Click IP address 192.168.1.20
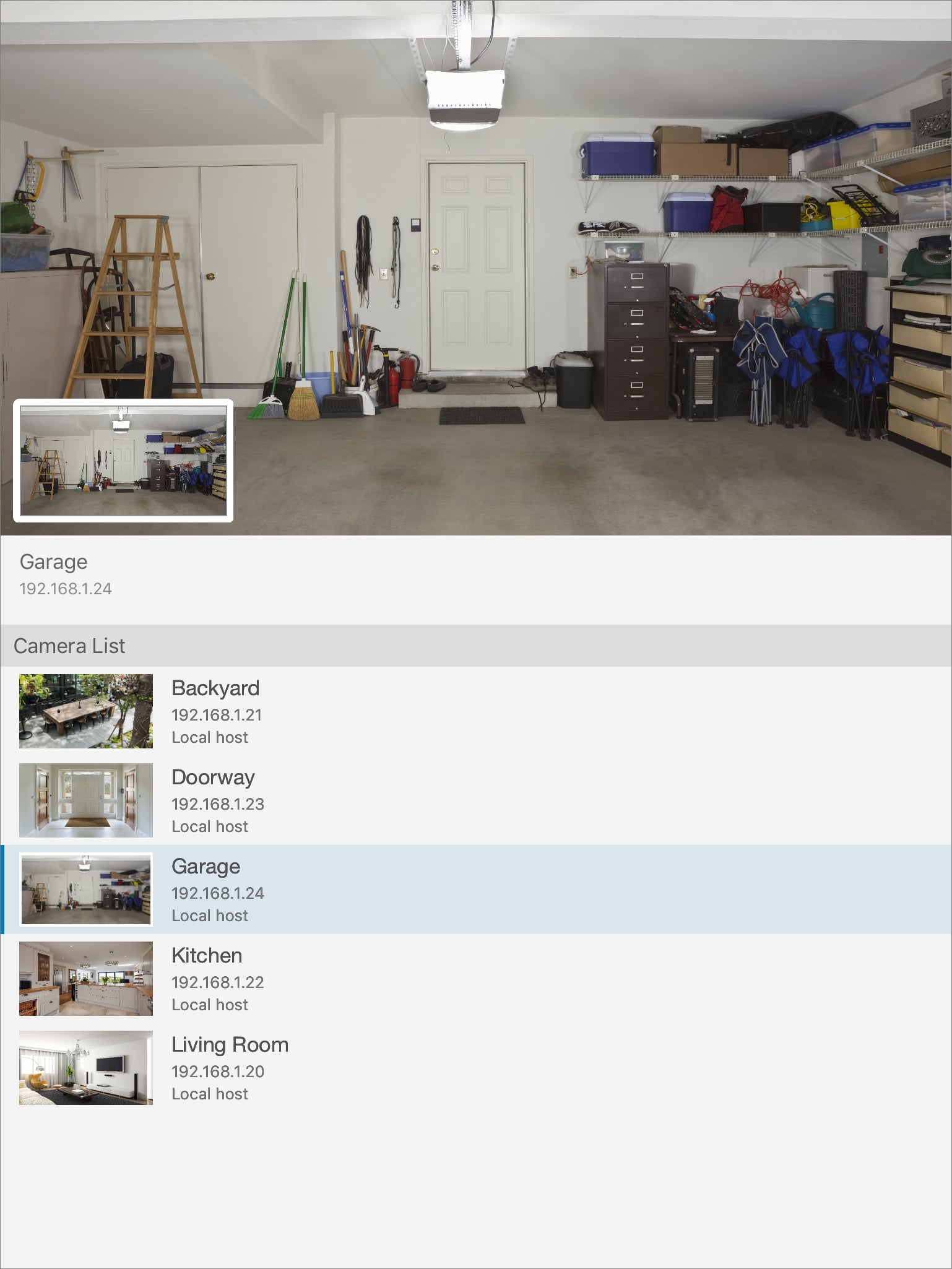The height and width of the screenshot is (1269, 952). point(218,1072)
